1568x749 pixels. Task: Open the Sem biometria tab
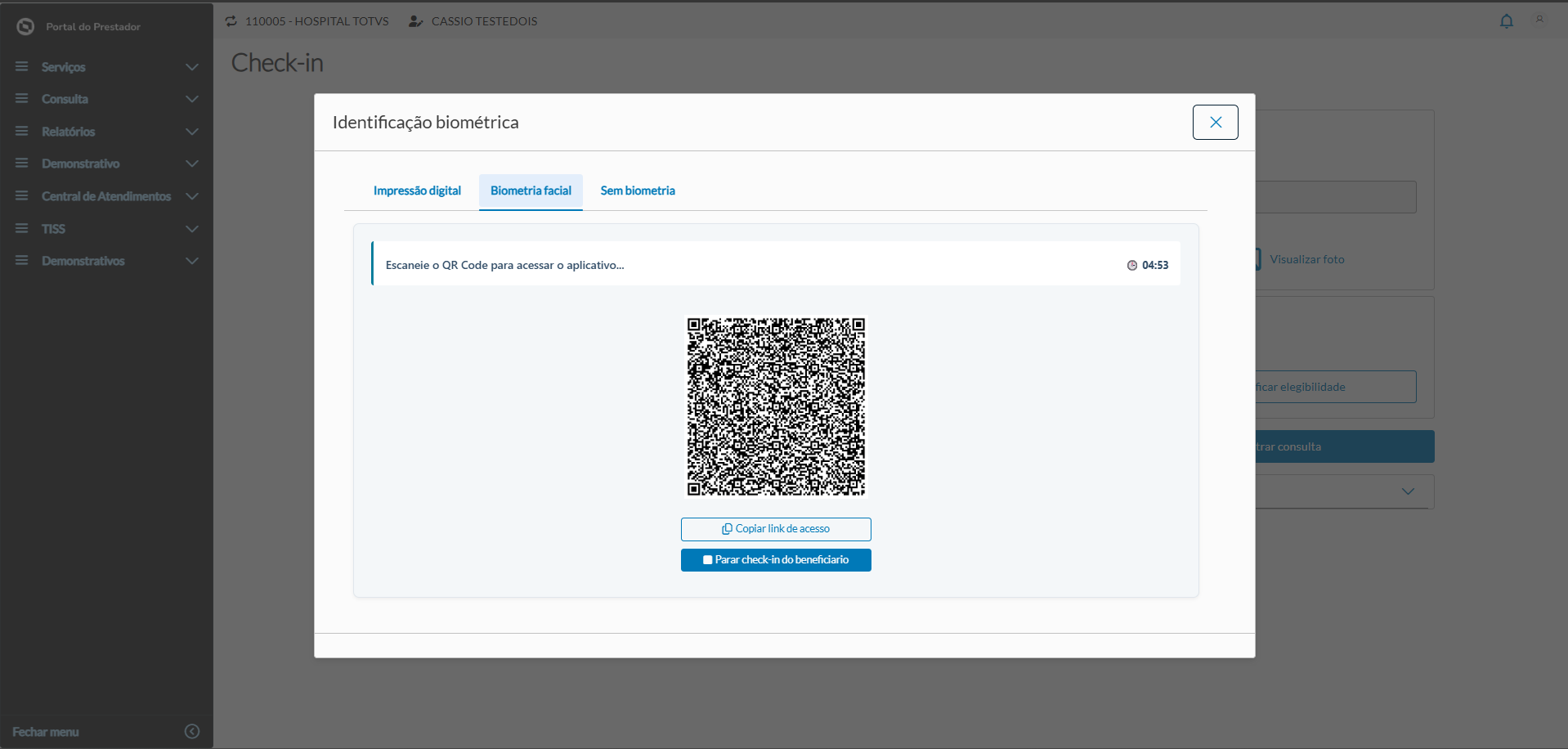pyautogui.click(x=638, y=191)
